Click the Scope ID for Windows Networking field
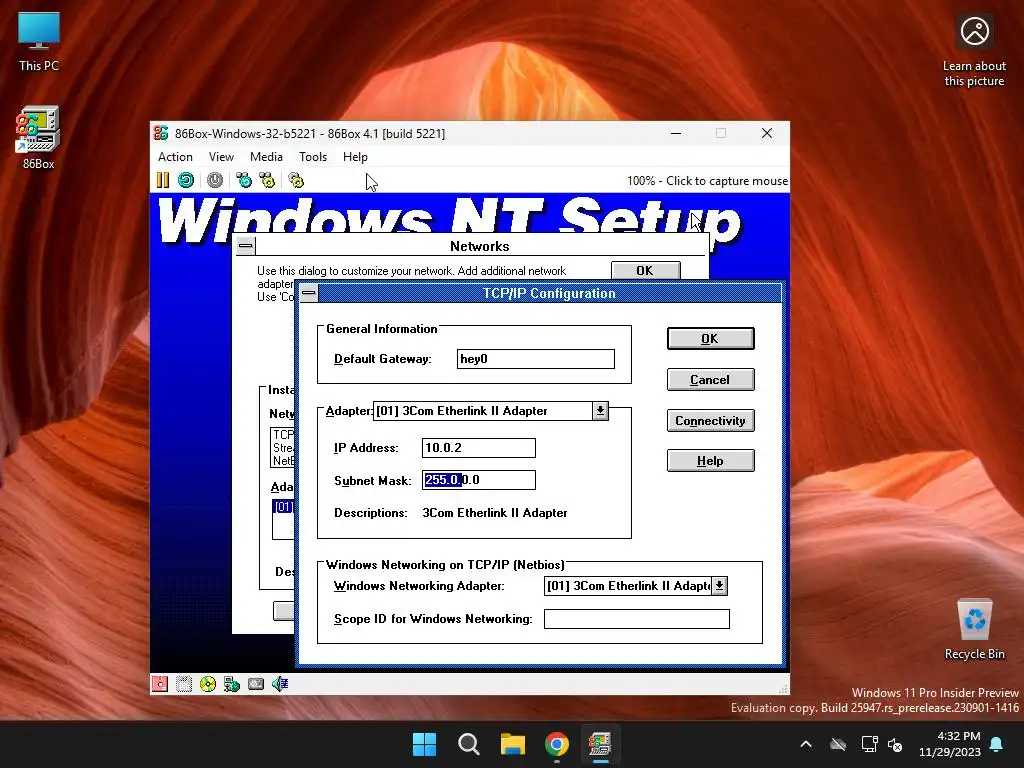The width and height of the screenshot is (1024, 768). [x=637, y=618]
